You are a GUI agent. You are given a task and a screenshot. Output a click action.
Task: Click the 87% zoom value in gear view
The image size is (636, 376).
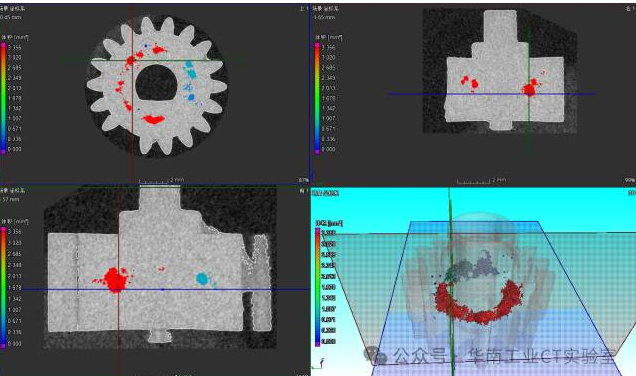click(x=303, y=180)
